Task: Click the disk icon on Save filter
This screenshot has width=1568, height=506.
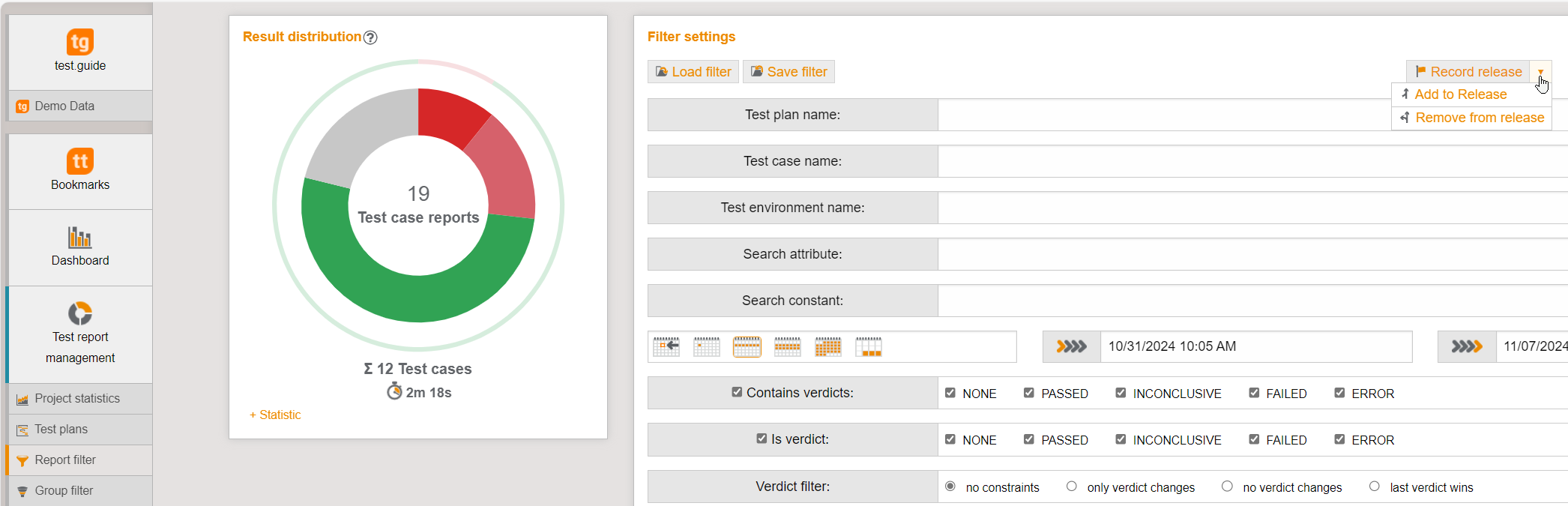Action: (757, 72)
